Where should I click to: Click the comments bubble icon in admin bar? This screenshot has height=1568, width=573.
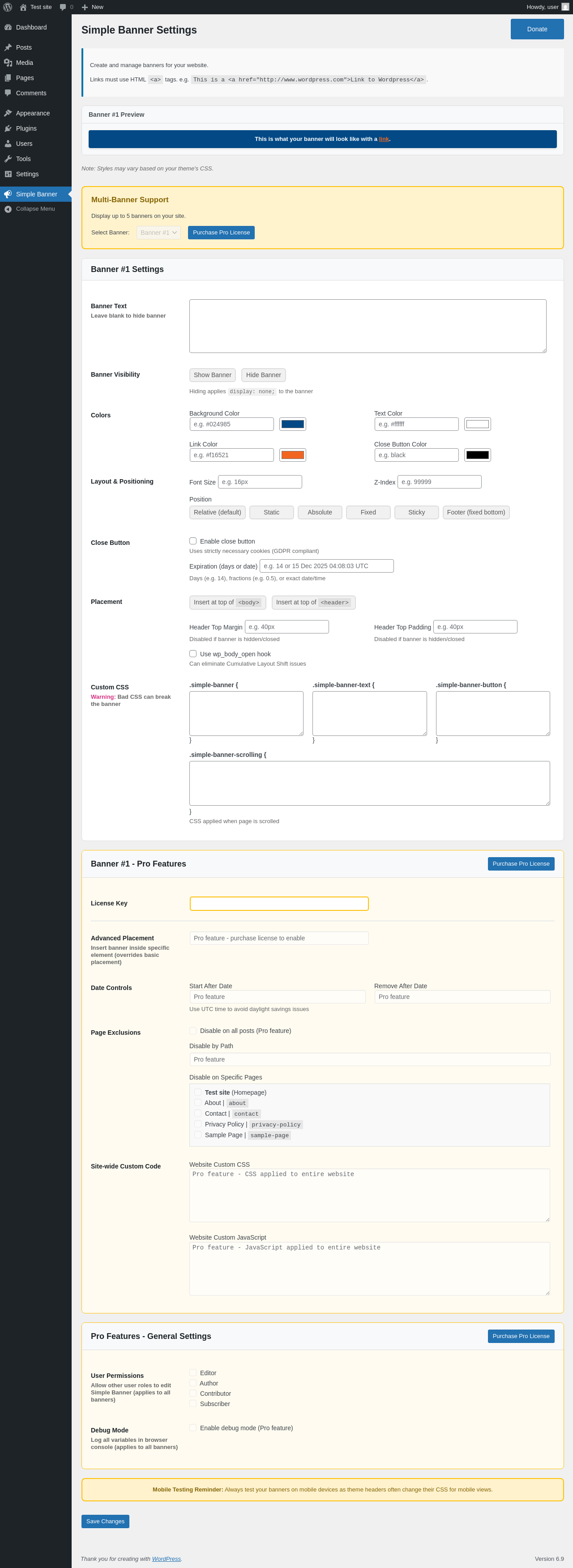[63, 7]
